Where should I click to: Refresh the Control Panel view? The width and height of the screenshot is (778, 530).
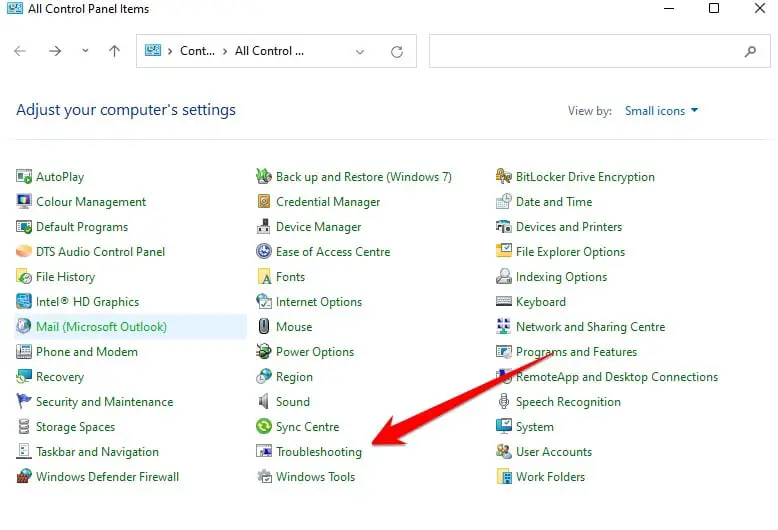pos(397,52)
